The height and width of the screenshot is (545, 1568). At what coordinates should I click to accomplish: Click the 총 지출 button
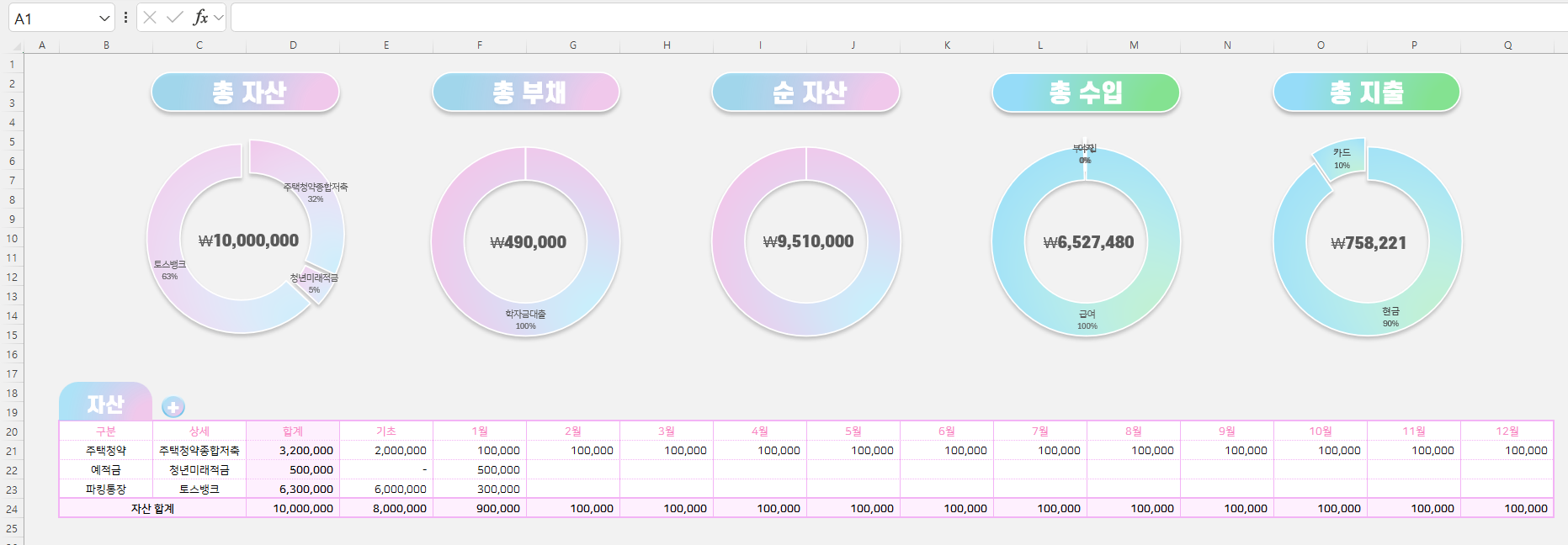[x=1366, y=93]
